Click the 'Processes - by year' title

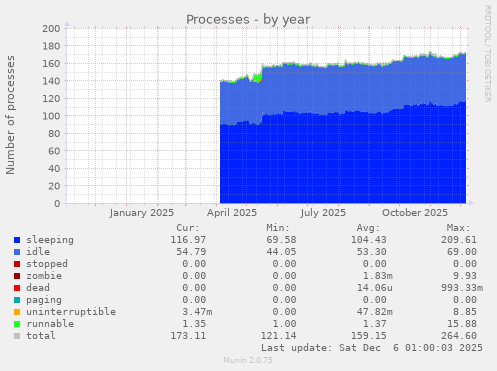[x=248, y=20]
